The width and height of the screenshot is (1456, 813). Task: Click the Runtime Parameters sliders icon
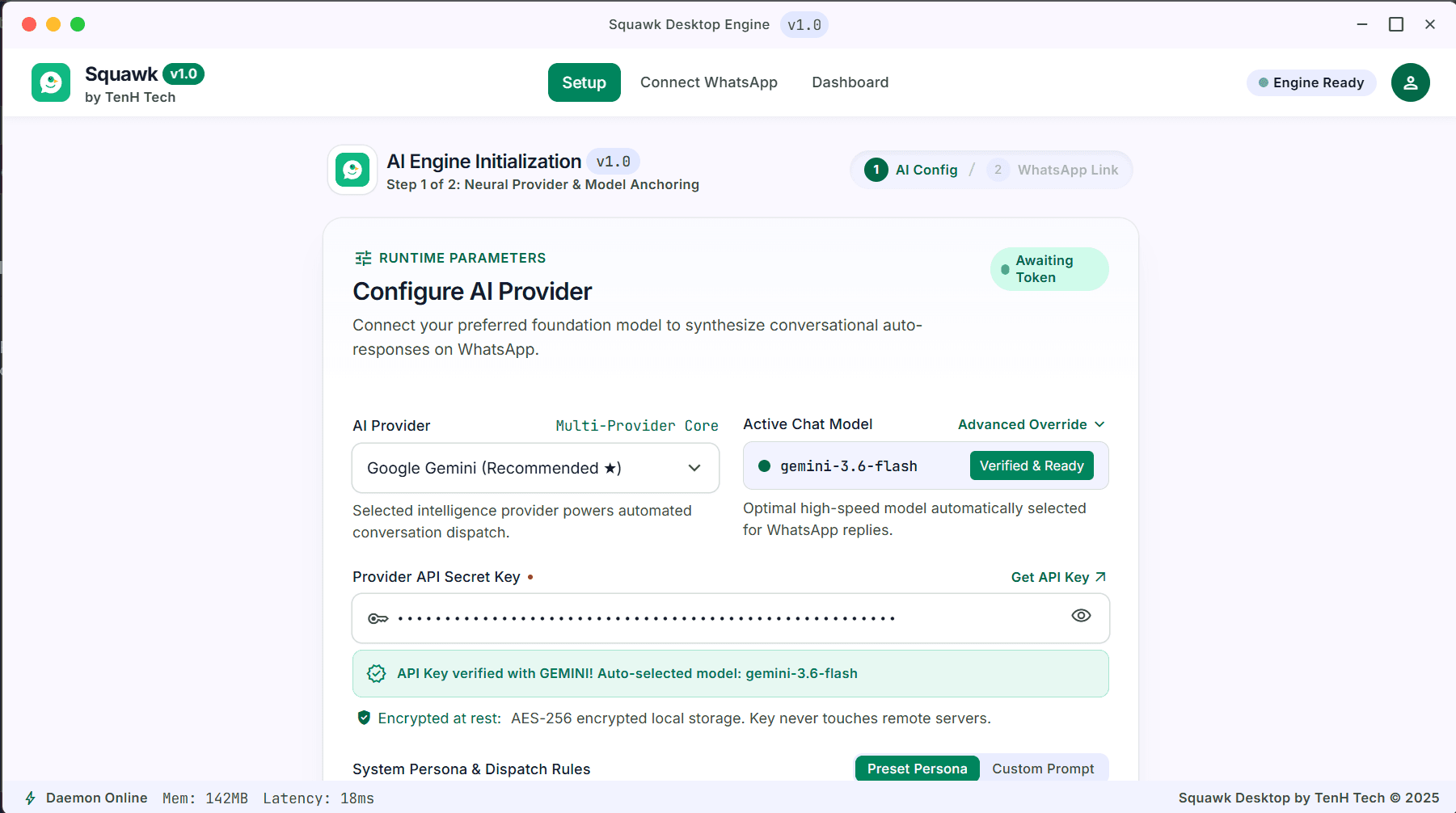point(363,258)
